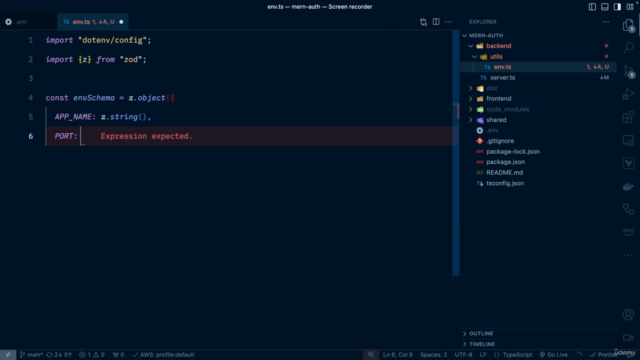640x360 pixels.
Task: Open the Run and Debug view
Action: [629, 94]
